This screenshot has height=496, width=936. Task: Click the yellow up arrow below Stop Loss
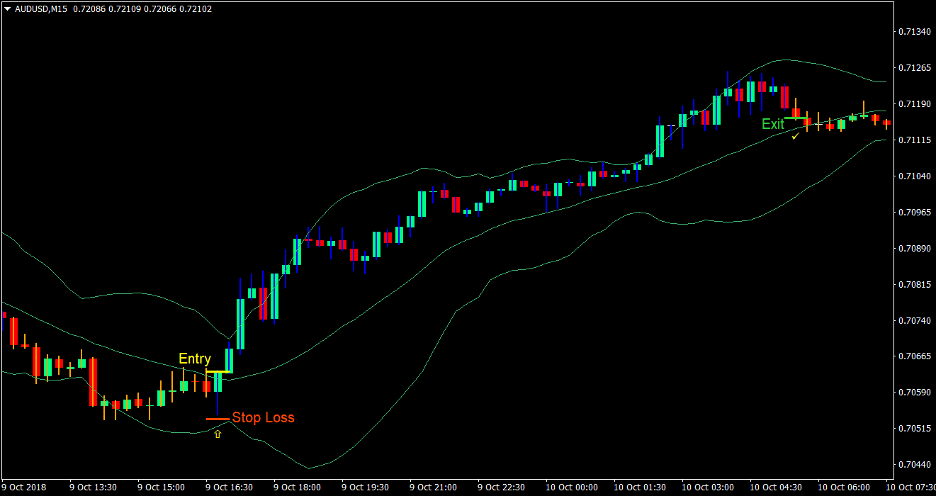coord(218,435)
